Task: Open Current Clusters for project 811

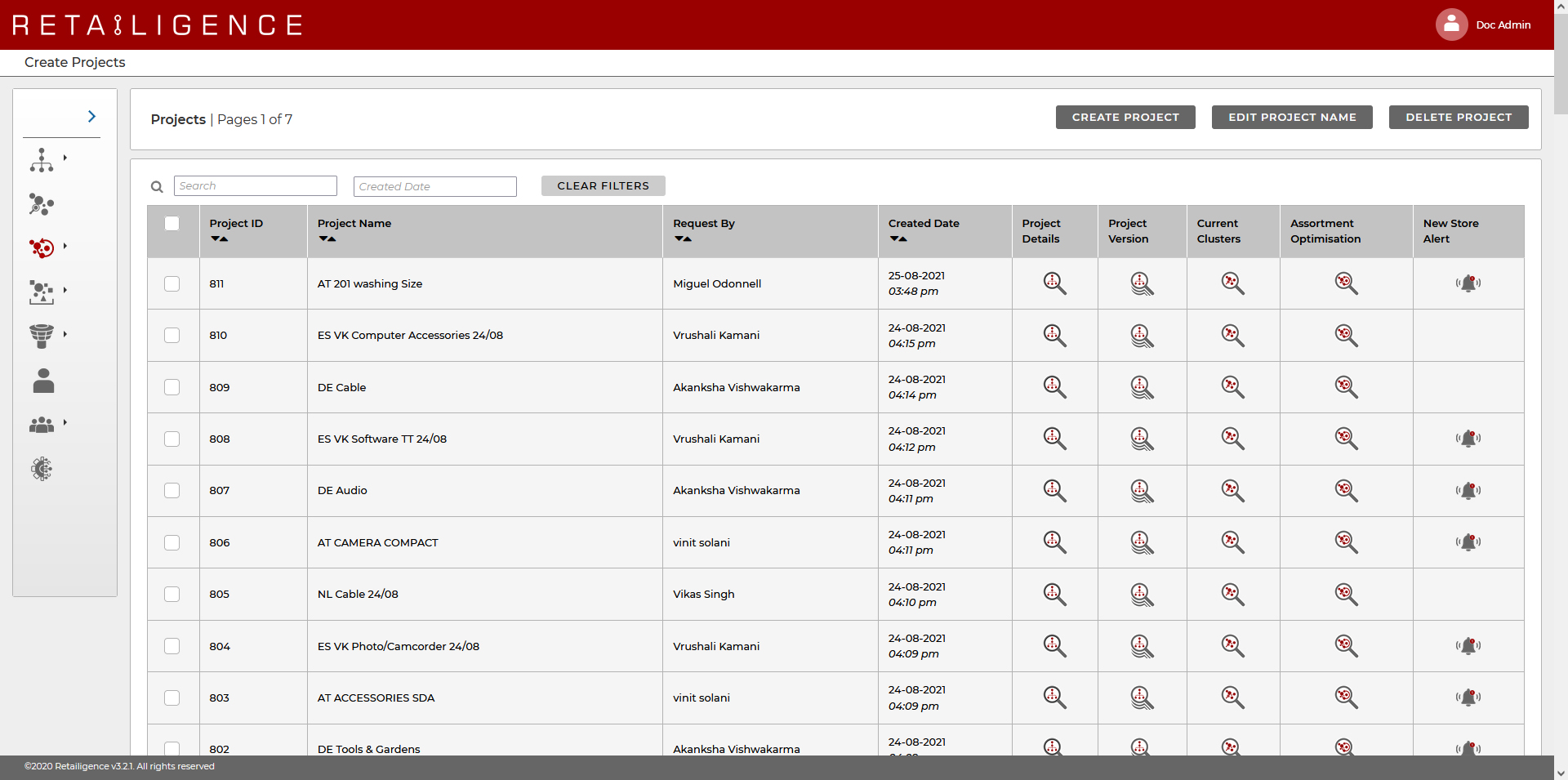Action: click(1232, 283)
